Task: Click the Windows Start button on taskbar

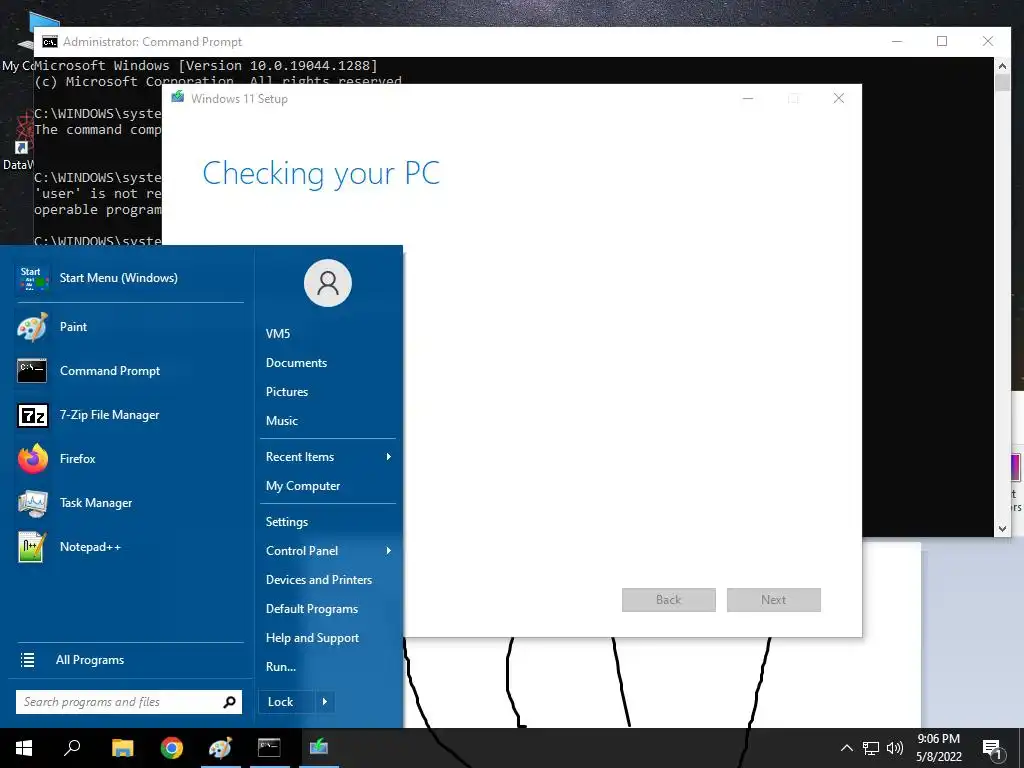Action: tap(24, 748)
